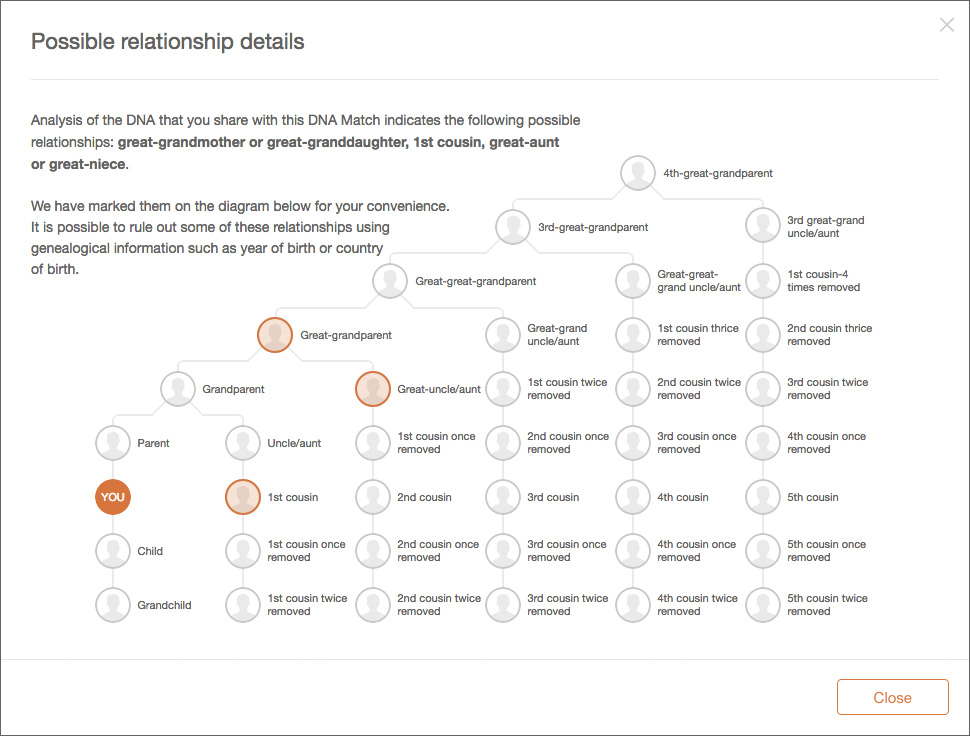Click the 4th-great-grandparent avatar at top
Screen dimensions: 970x736
[637, 173]
